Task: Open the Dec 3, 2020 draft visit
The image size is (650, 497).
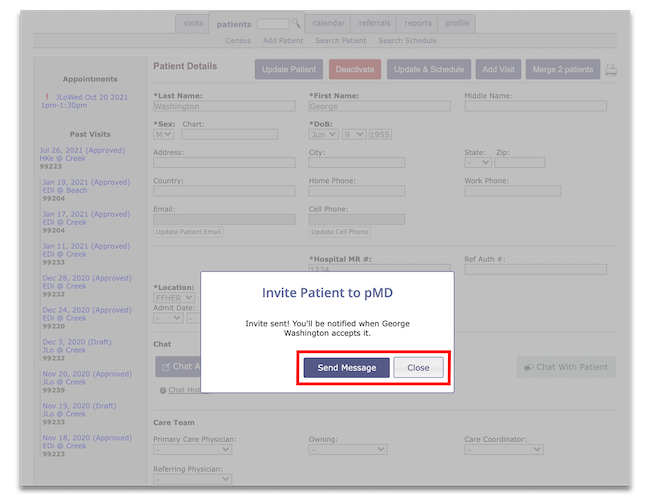Action: point(77,346)
